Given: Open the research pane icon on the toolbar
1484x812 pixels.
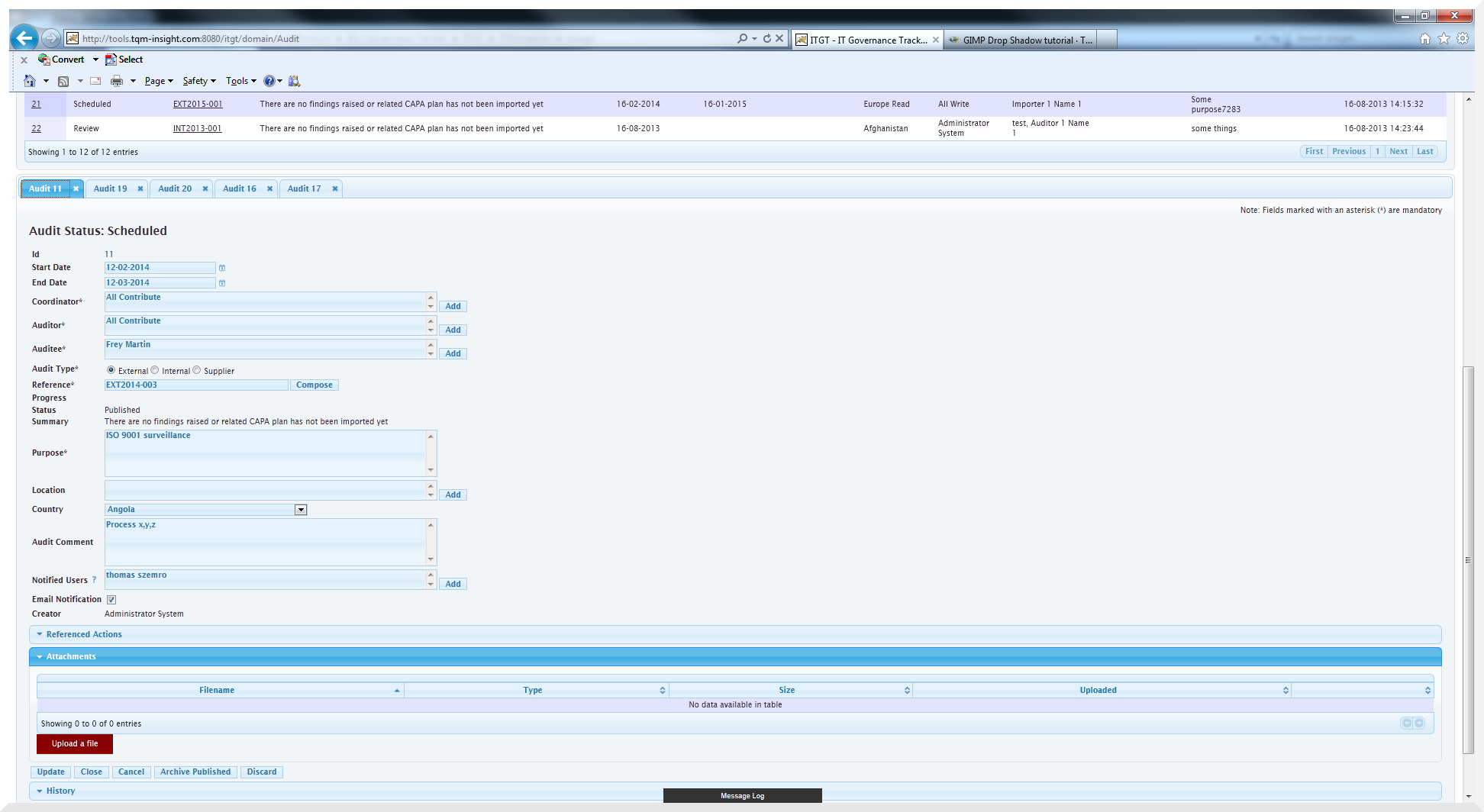Looking at the screenshot, I should [295, 81].
